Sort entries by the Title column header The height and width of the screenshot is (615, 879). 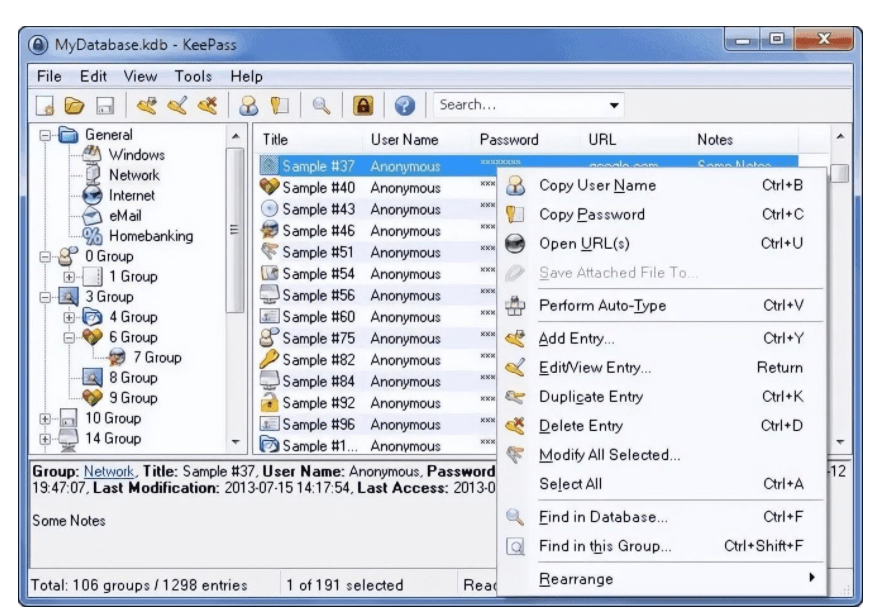309,140
